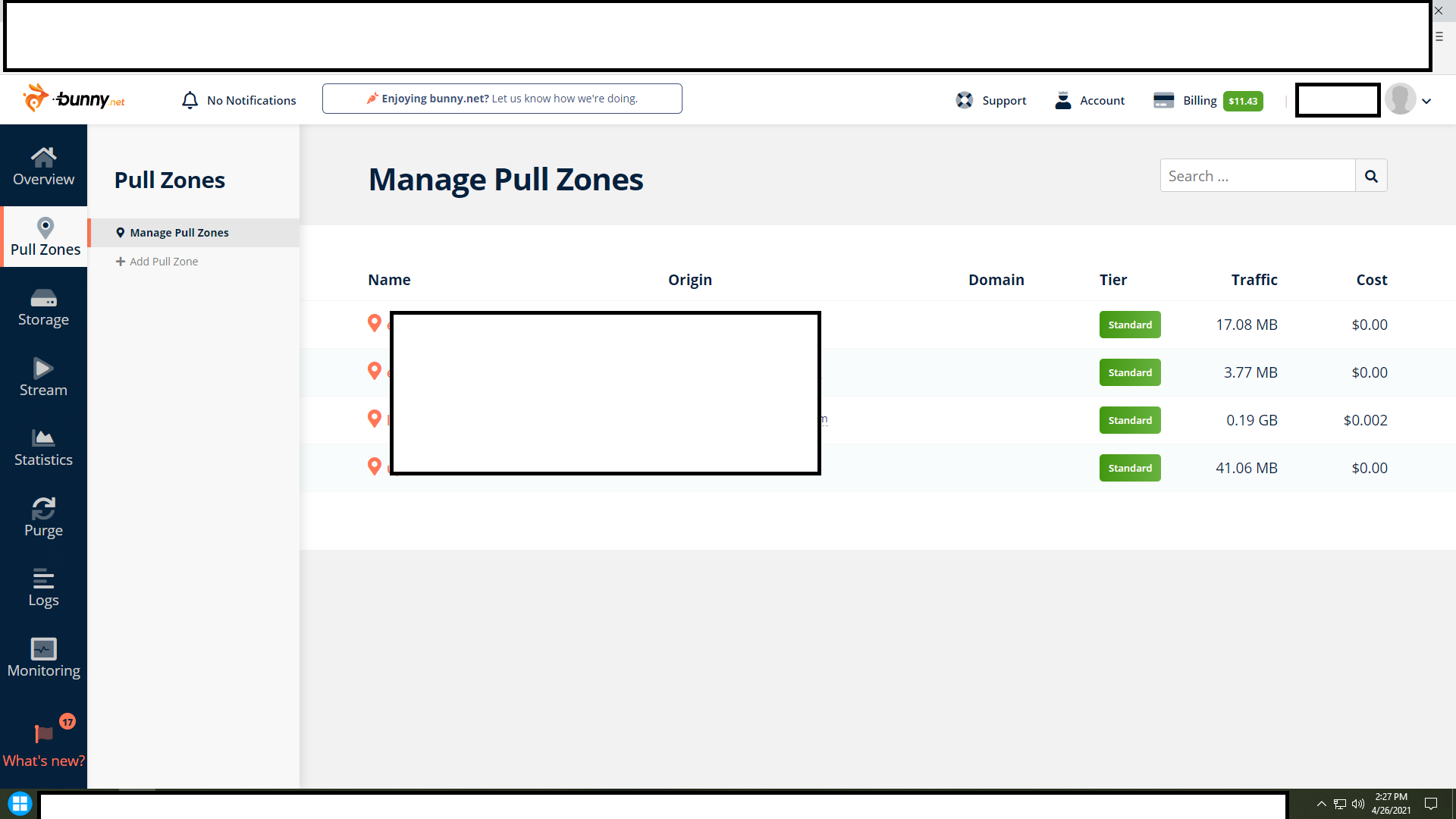Click the Tier column header

(x=1113, y=280)
